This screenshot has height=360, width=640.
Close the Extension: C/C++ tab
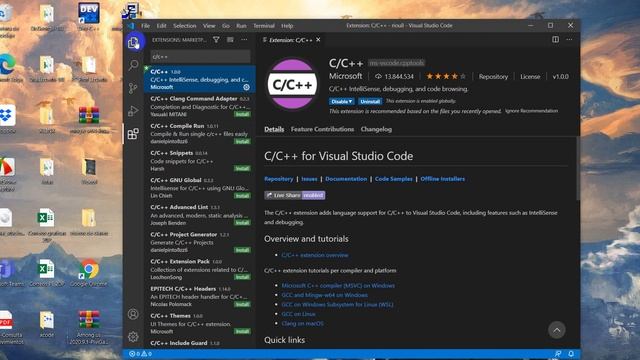[318, 40]
